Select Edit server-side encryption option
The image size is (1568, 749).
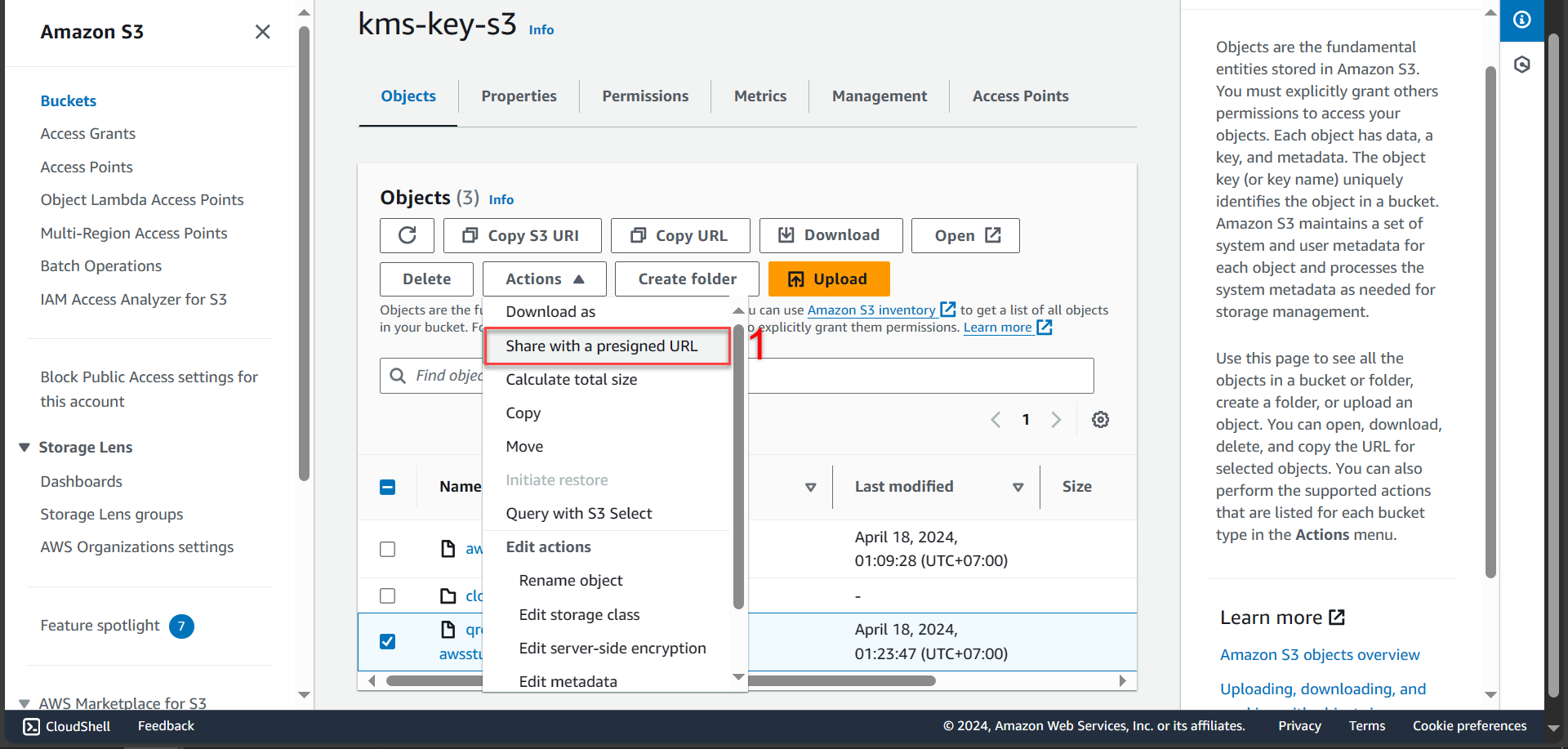pos(612,648)
